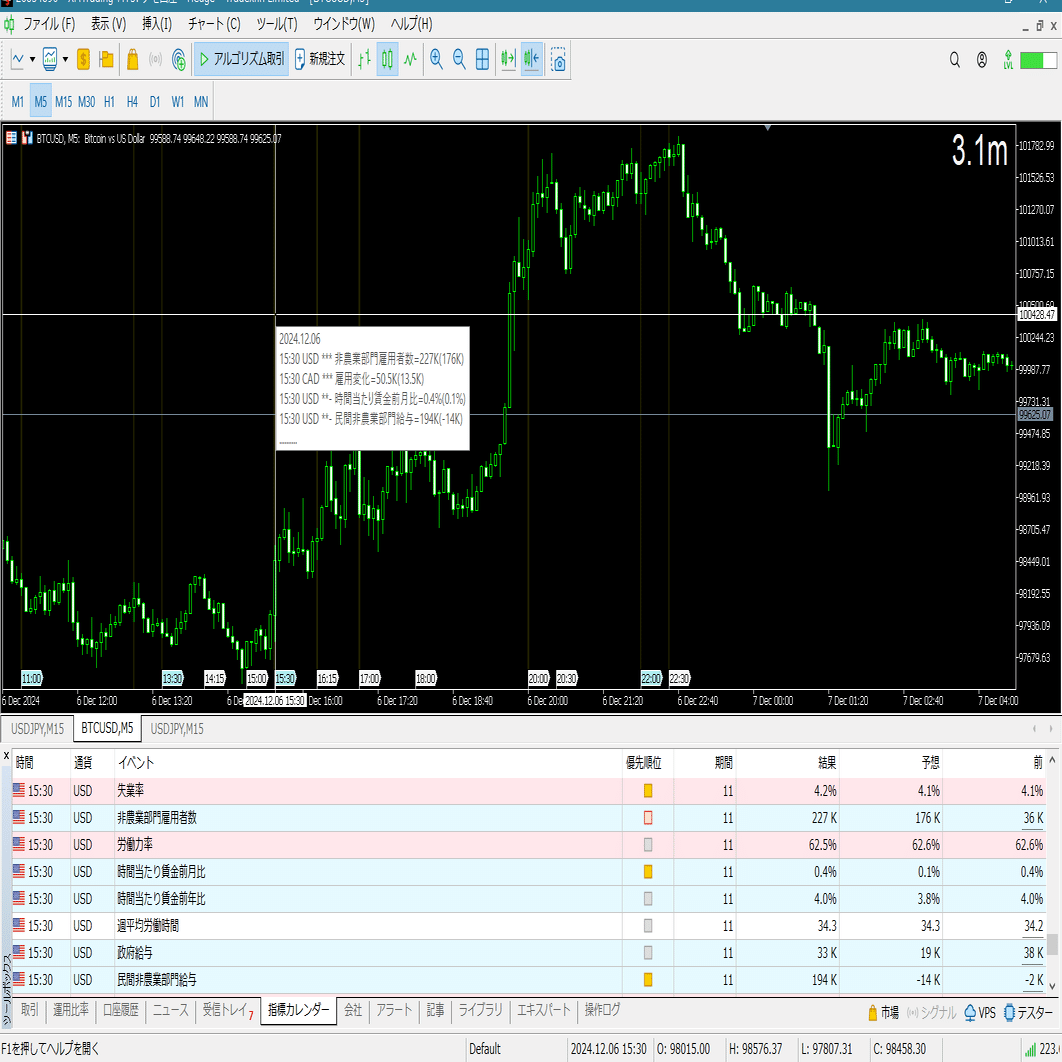Select the MN timeframe
This screenshot has height=1062, width=1062.
(201, 102)
